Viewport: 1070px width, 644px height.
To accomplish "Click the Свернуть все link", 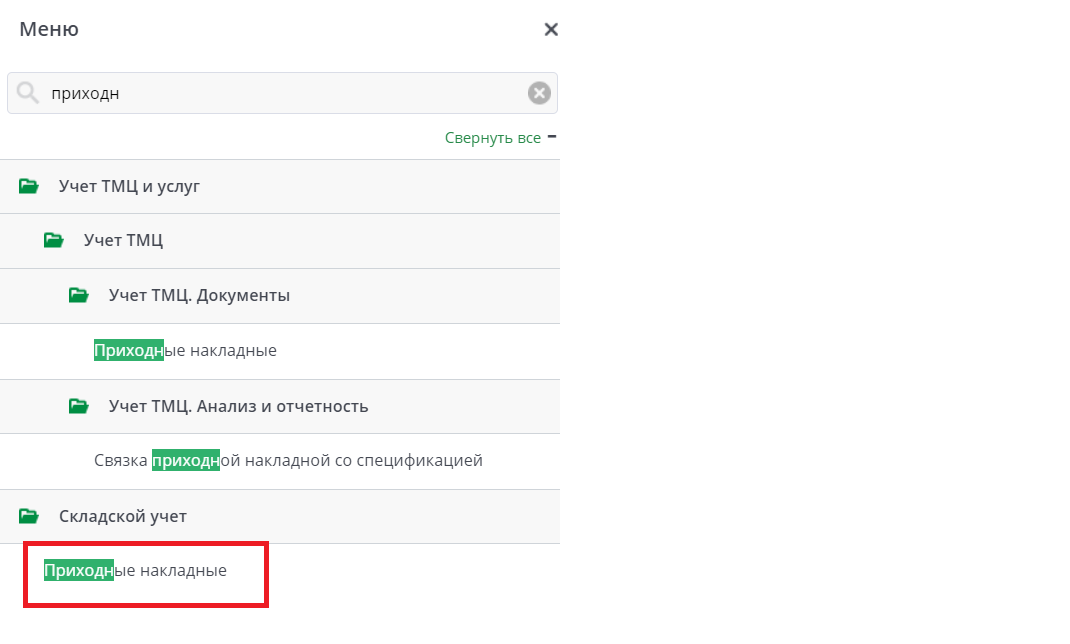I will tap(492, 138).
